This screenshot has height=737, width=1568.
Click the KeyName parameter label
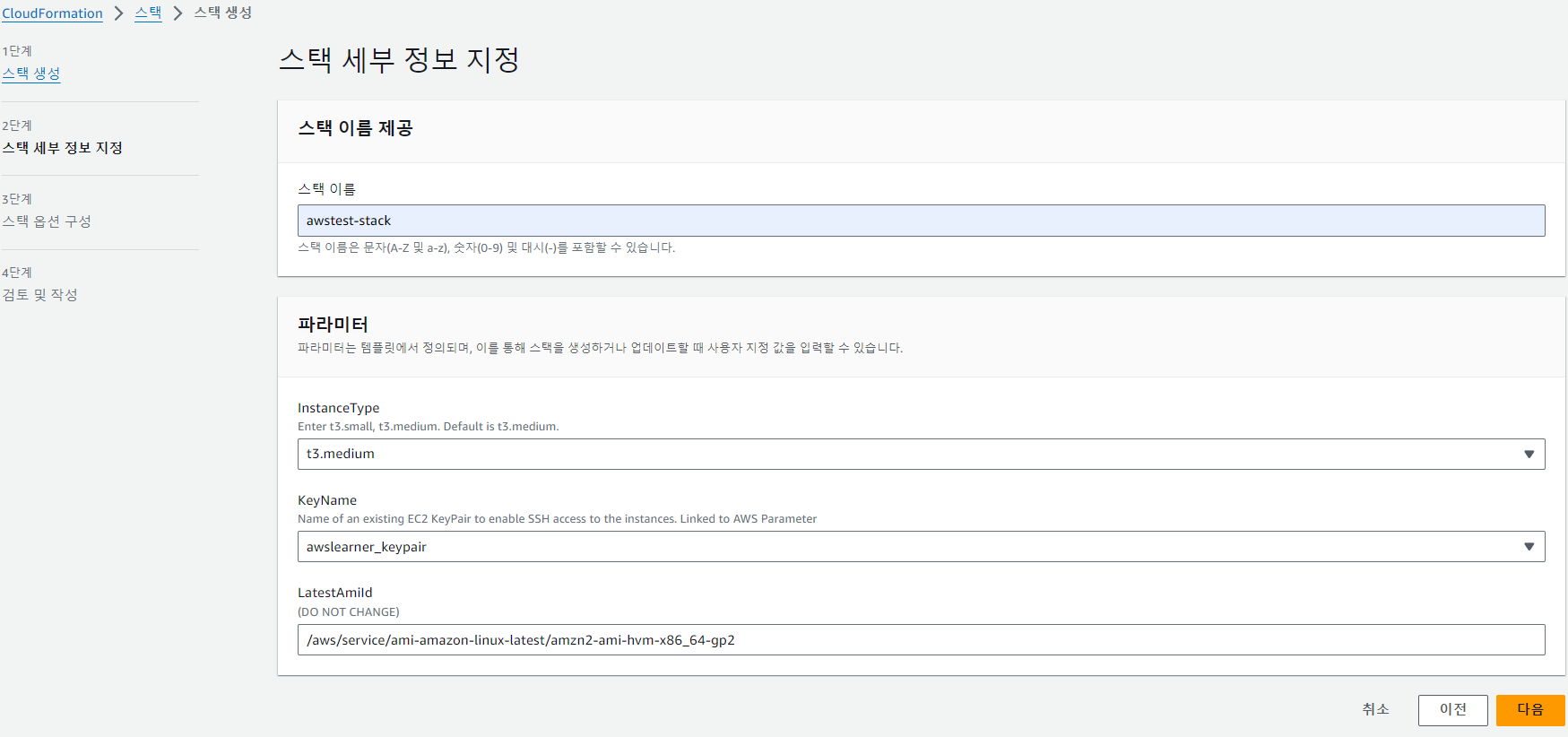click(x=327, y=500)
